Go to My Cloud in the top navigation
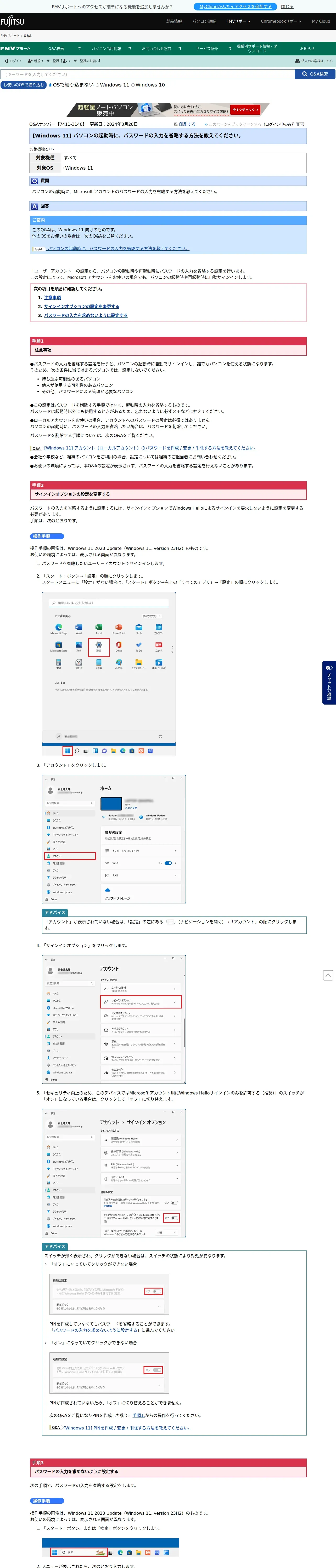336x1568 pixels. tap(321, 21)
